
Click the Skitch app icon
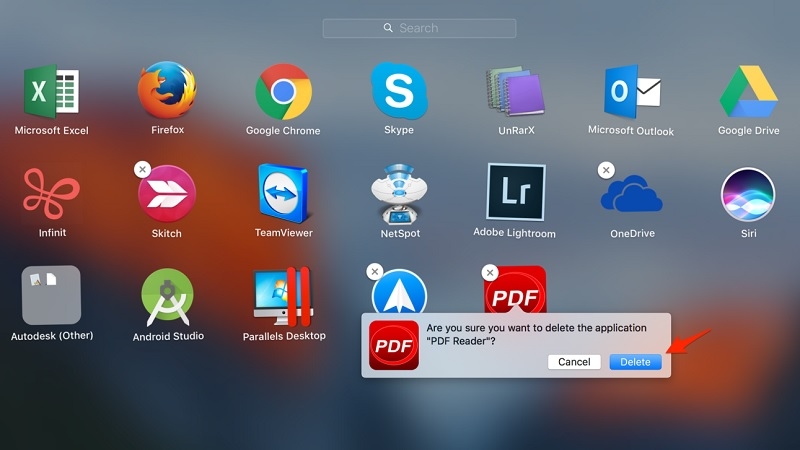(x=167, y=193)
